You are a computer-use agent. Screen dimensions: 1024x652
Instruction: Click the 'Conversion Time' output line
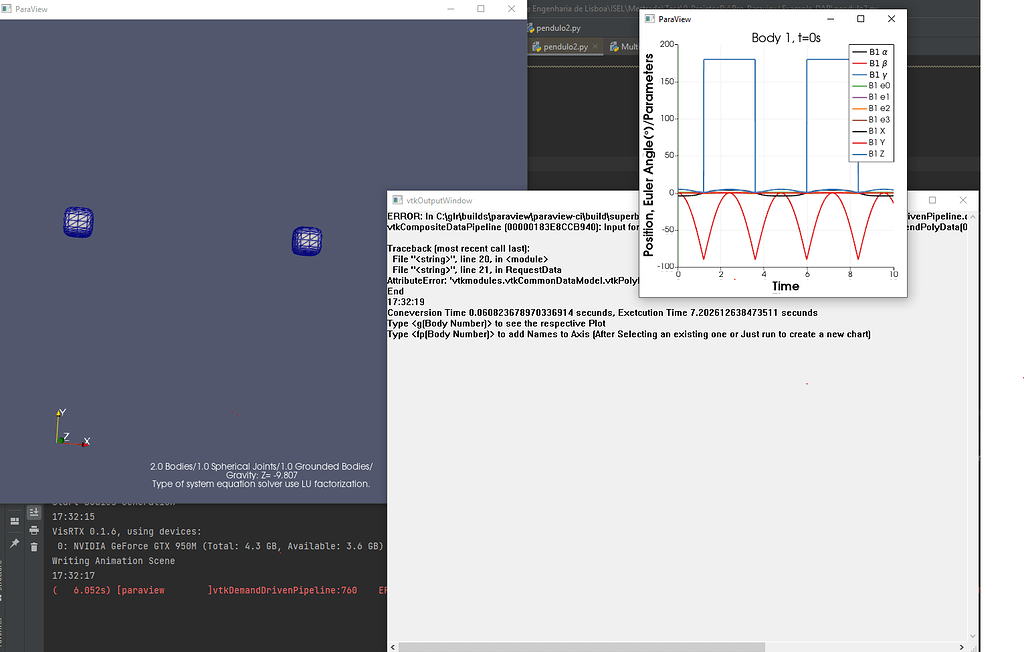602,313
